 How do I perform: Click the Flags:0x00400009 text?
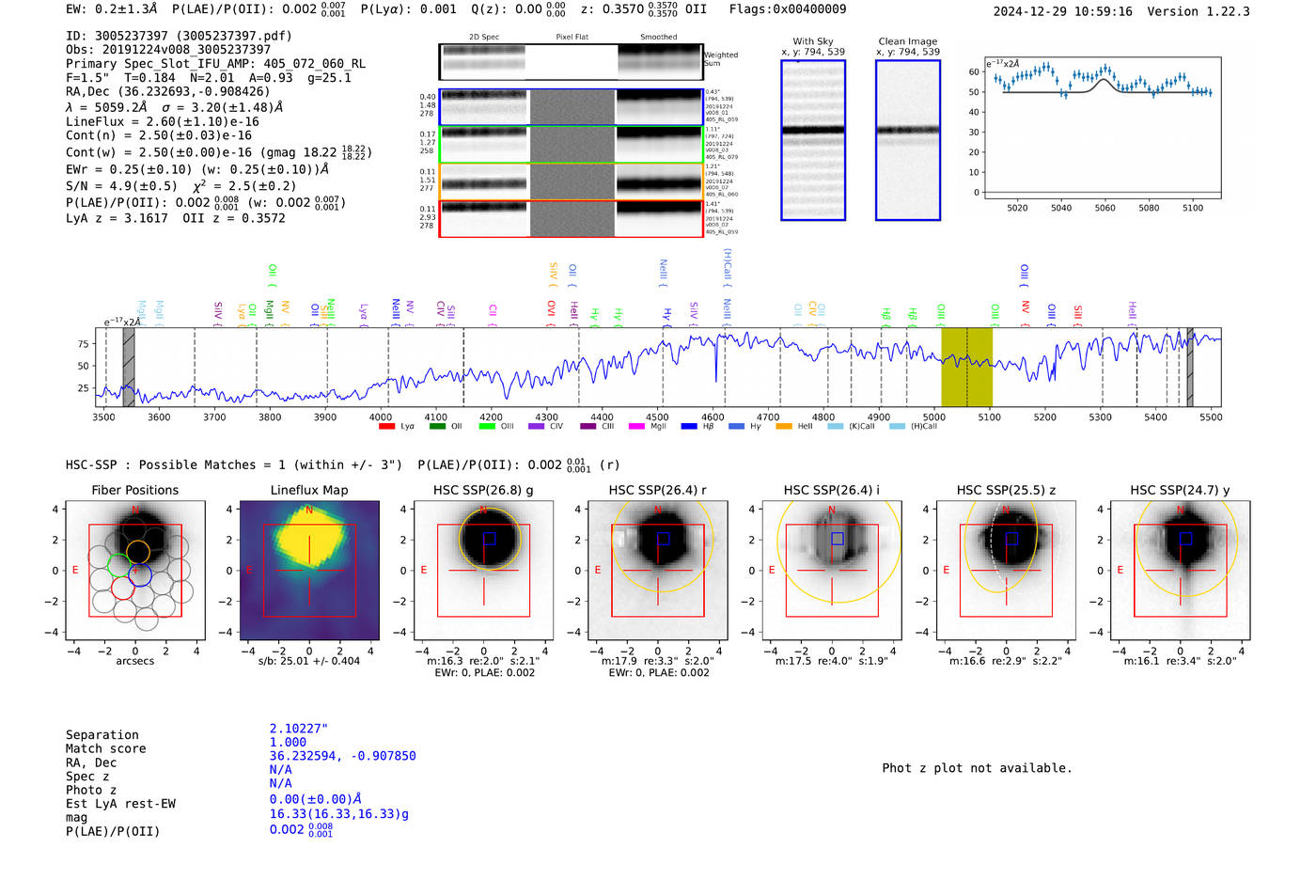point(788,8)
